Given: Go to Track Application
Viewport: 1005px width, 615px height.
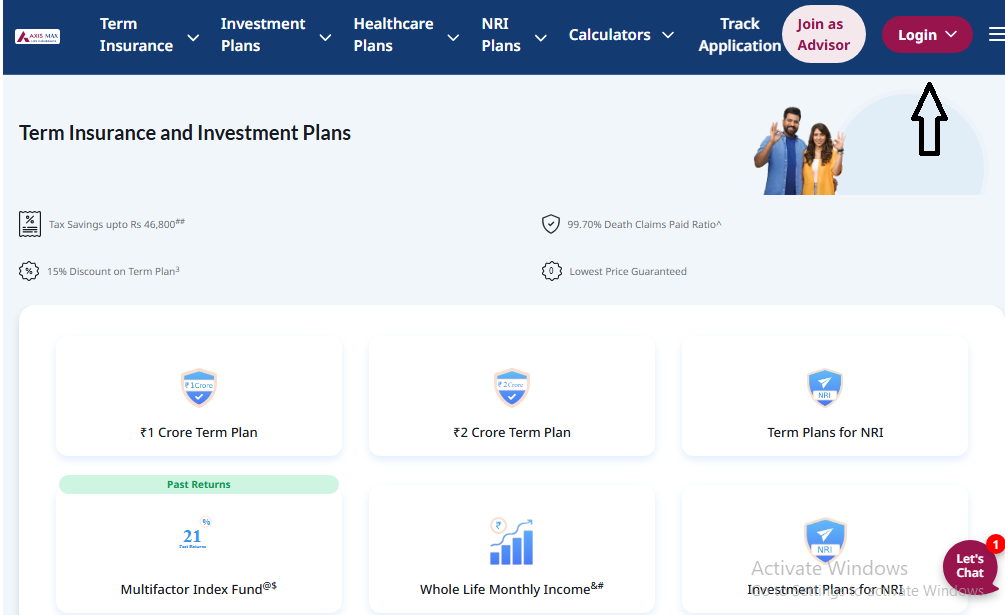Looking at the screenshot, I should coord(740,35).
